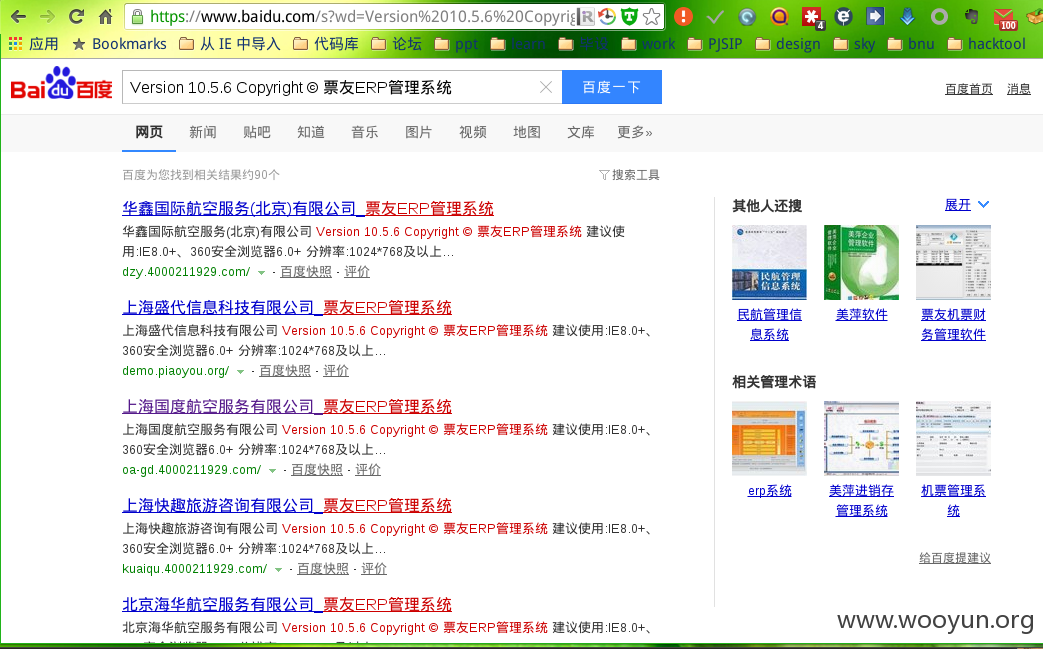Open the 更多» tab menu
1043x649 pixels.
coord(635,132)
